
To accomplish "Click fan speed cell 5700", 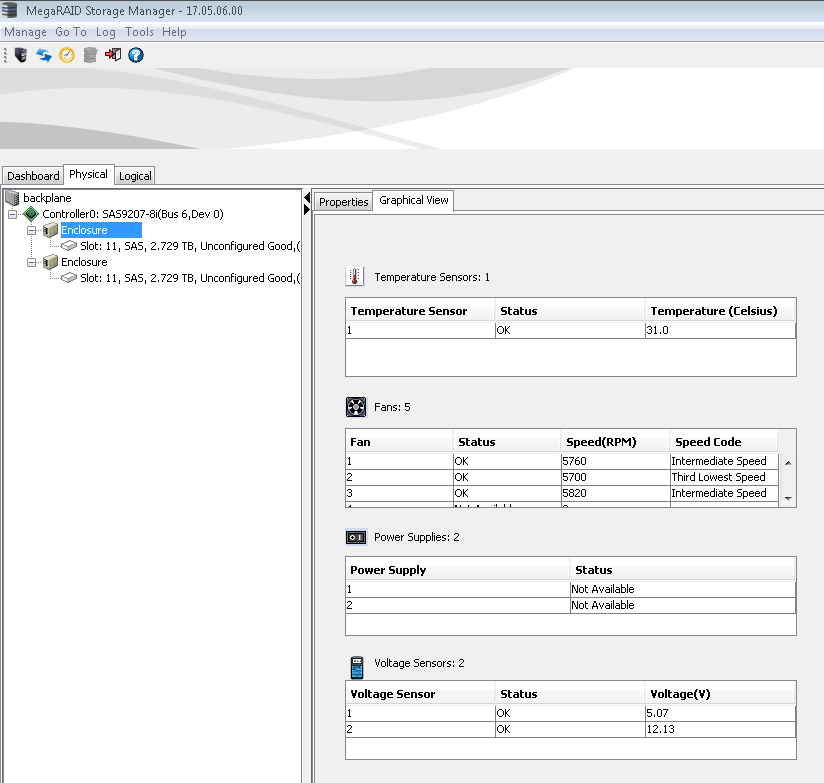I will 615,477.
